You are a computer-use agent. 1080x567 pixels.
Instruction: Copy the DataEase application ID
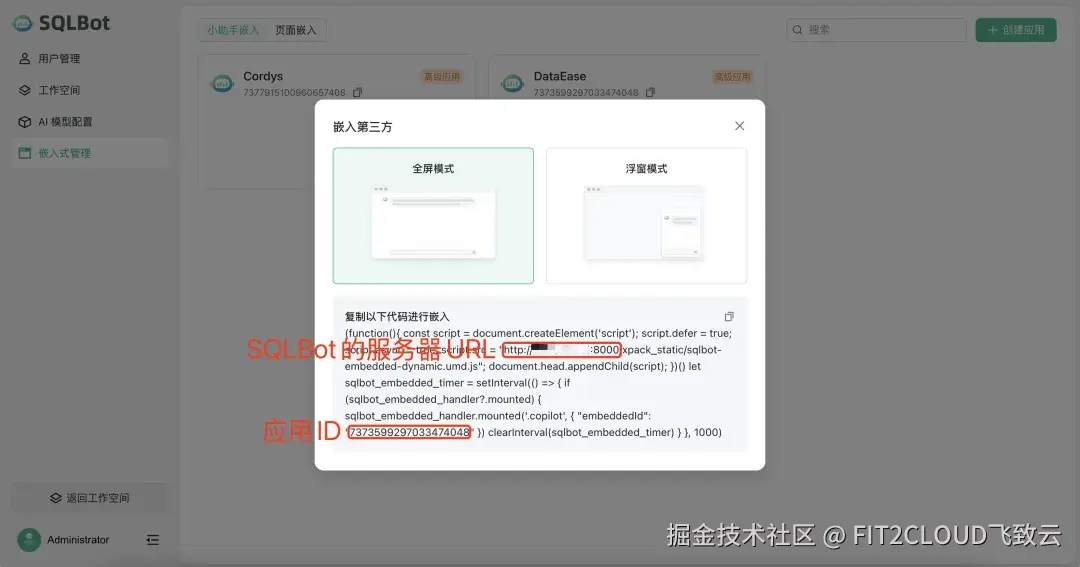[x=650, y=92]
